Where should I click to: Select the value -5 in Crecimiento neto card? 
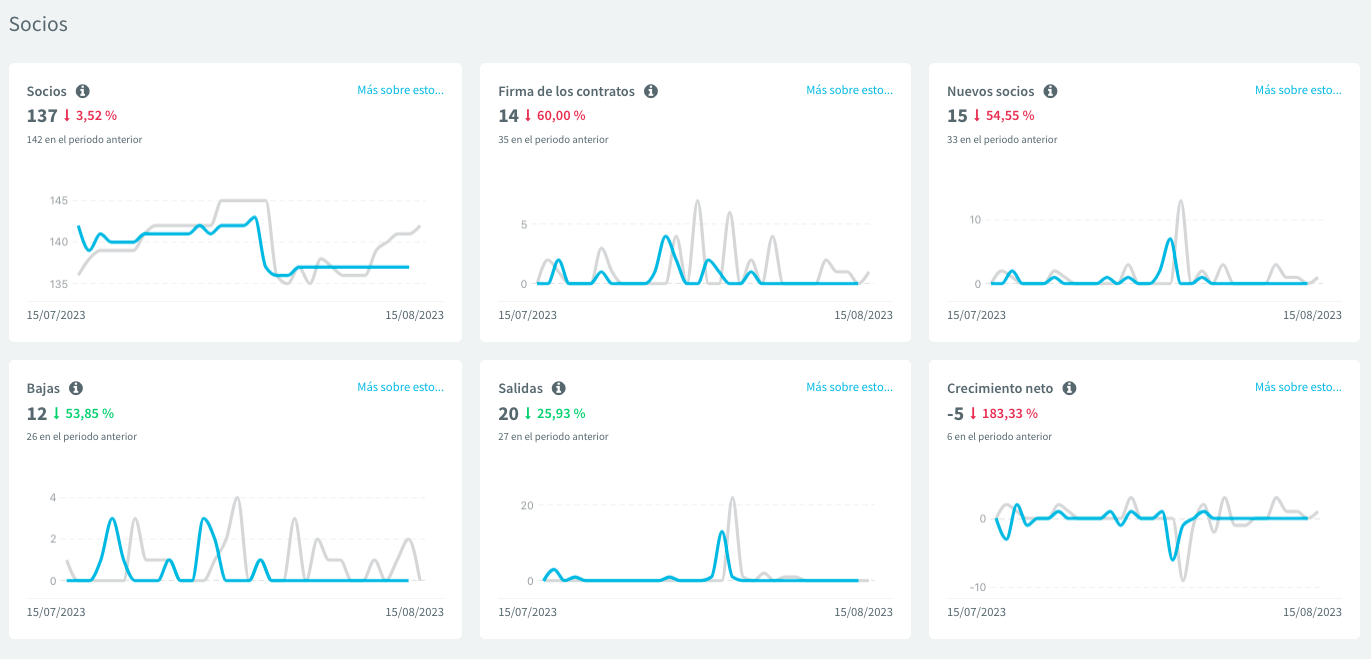tap(956, 413)
